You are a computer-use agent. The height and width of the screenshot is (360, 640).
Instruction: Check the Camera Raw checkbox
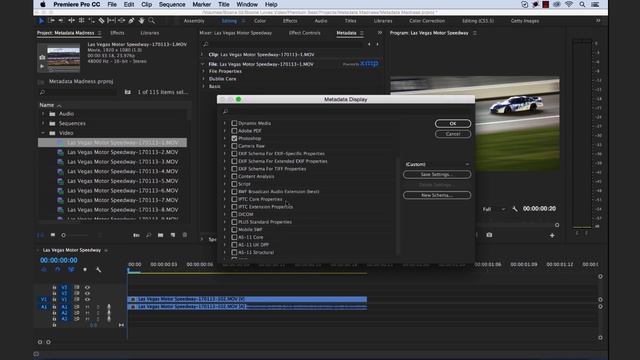234,146
